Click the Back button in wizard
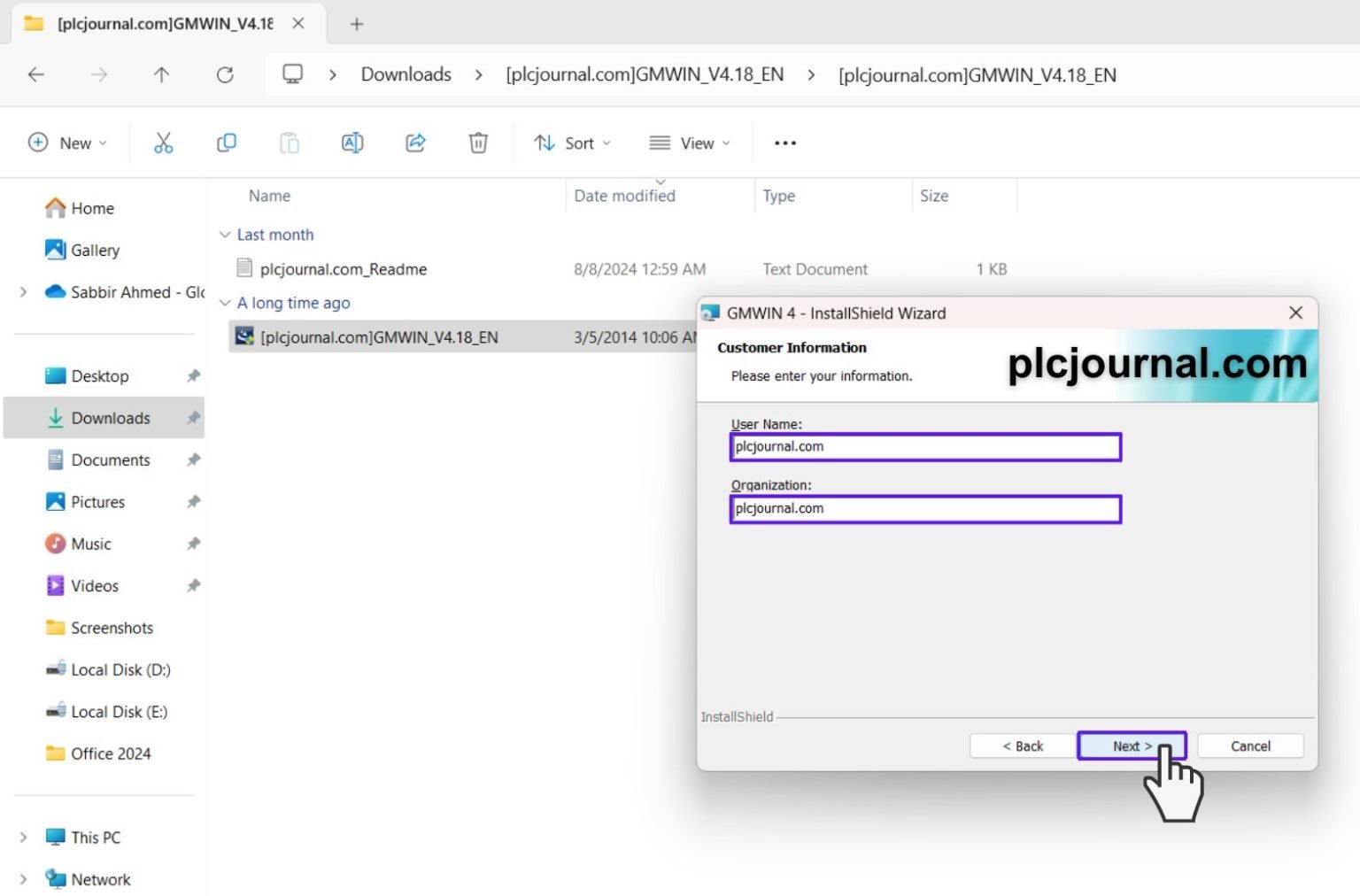The height and width of the screenshot is (896, 1360). pos(1022,745)
